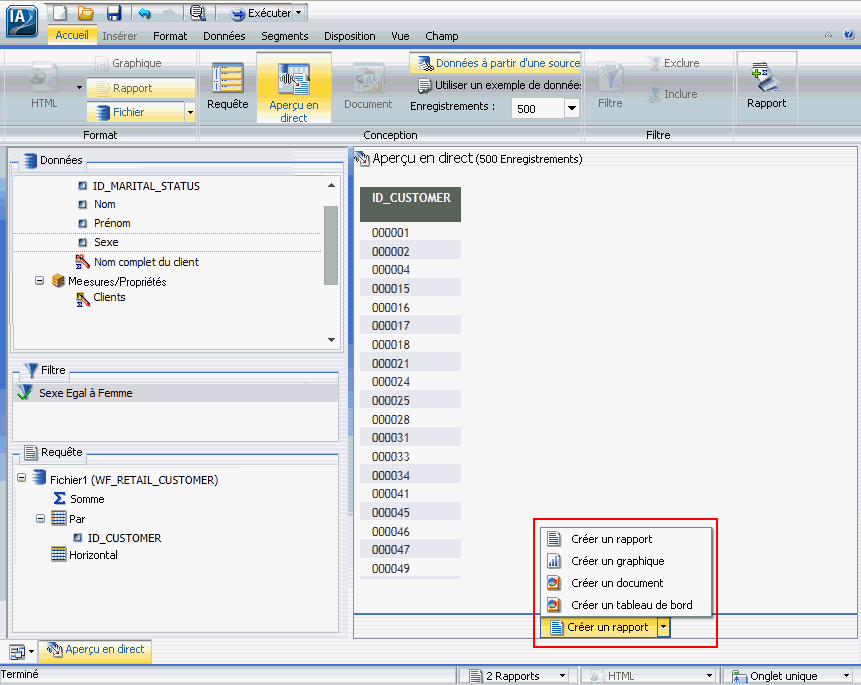Expand the Fichier dropdown arrow
Image resolution: width=861 pixels, height=685 pixels.
coord(190,112)
